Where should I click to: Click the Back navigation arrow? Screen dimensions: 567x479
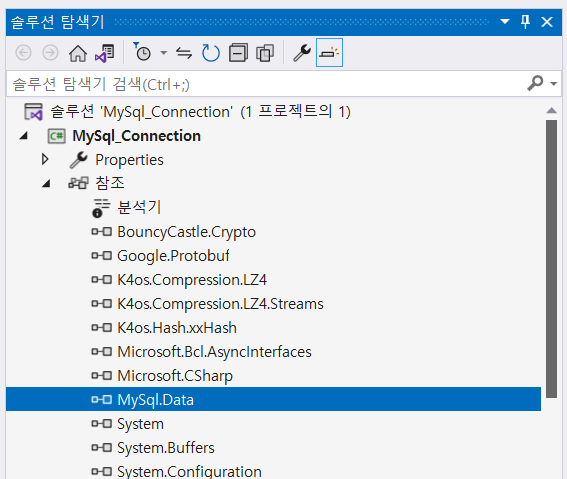(24, 53)
